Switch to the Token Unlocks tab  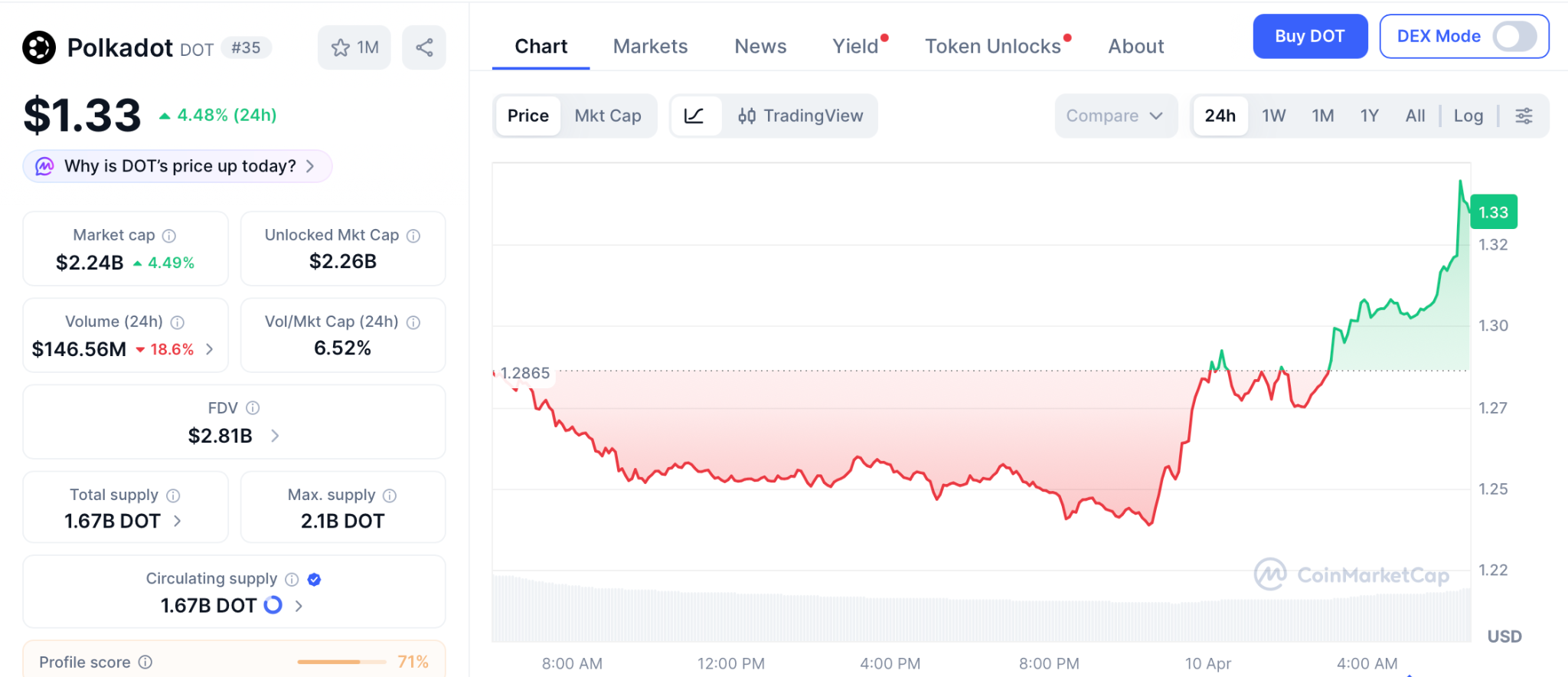992,47
